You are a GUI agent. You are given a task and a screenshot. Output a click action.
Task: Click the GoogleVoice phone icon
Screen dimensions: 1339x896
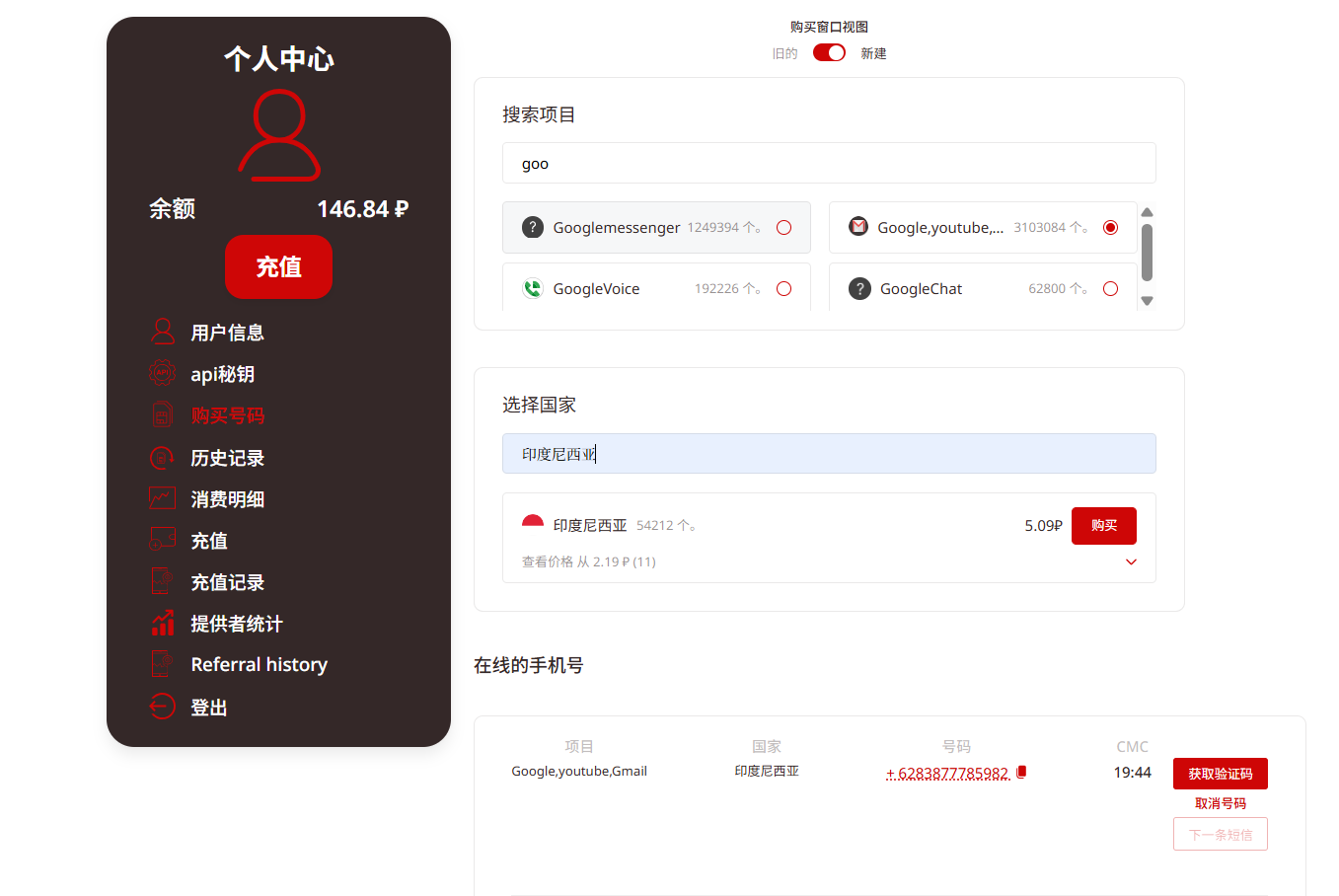(533, 288)
